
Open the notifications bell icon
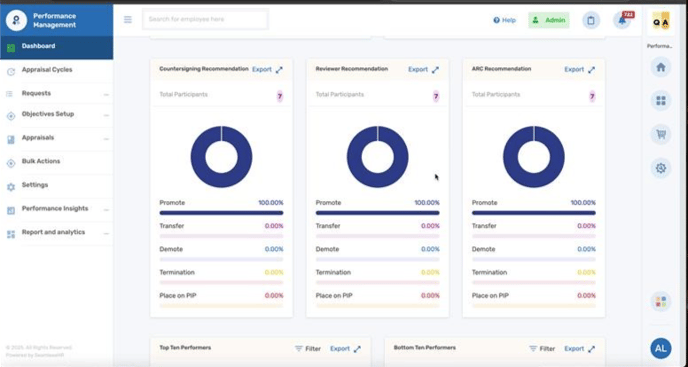click(622, 20)
